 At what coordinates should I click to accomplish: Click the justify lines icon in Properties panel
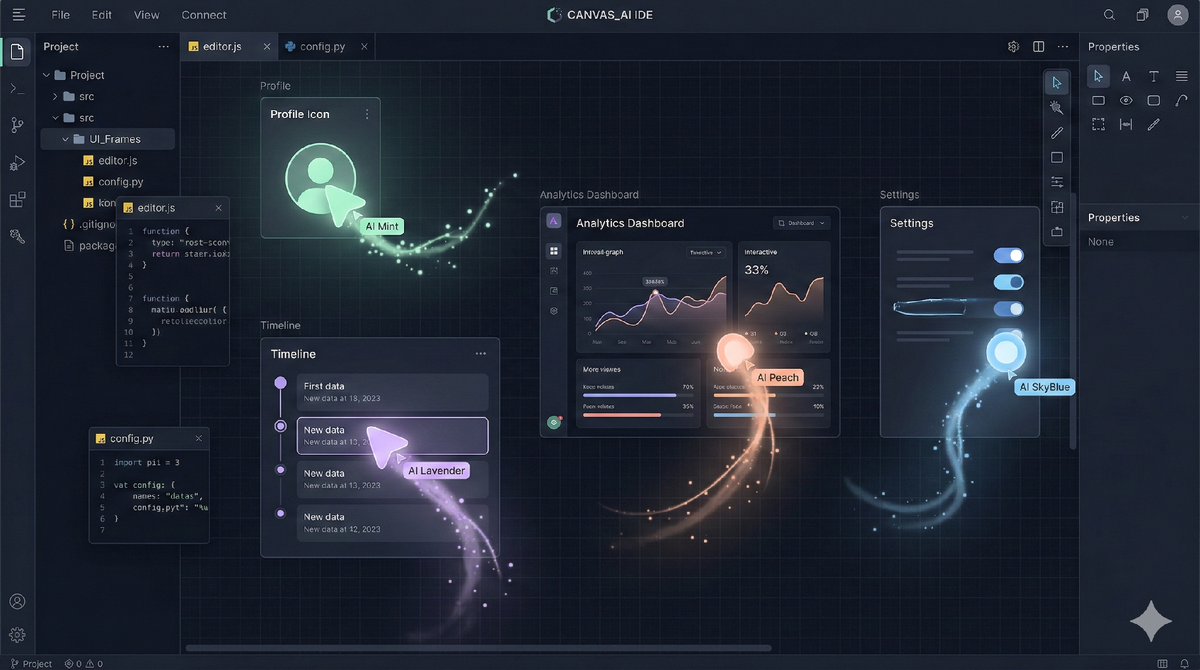[x=1182, y=76]
